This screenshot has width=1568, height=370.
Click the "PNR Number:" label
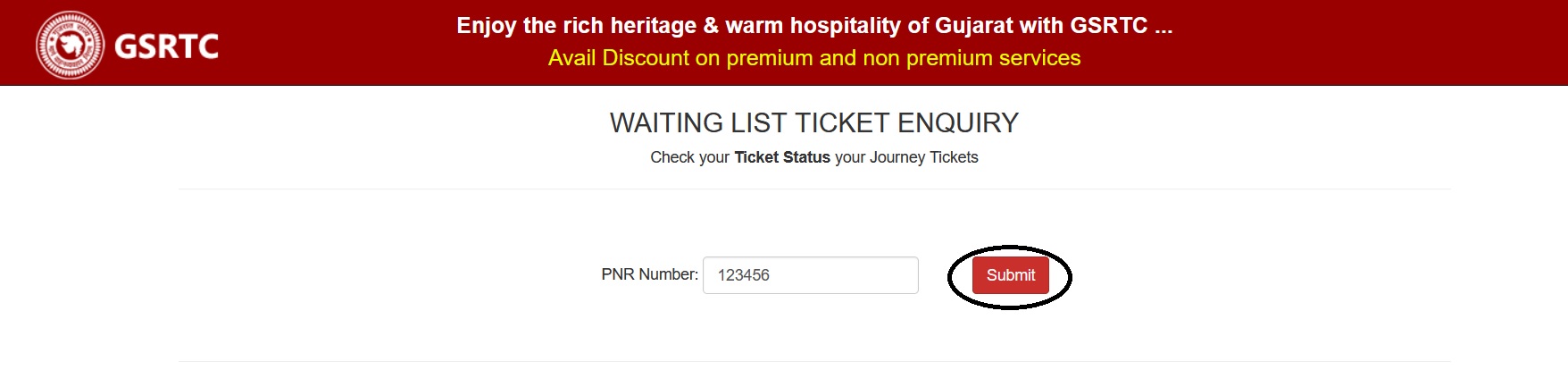pos(649,274)
